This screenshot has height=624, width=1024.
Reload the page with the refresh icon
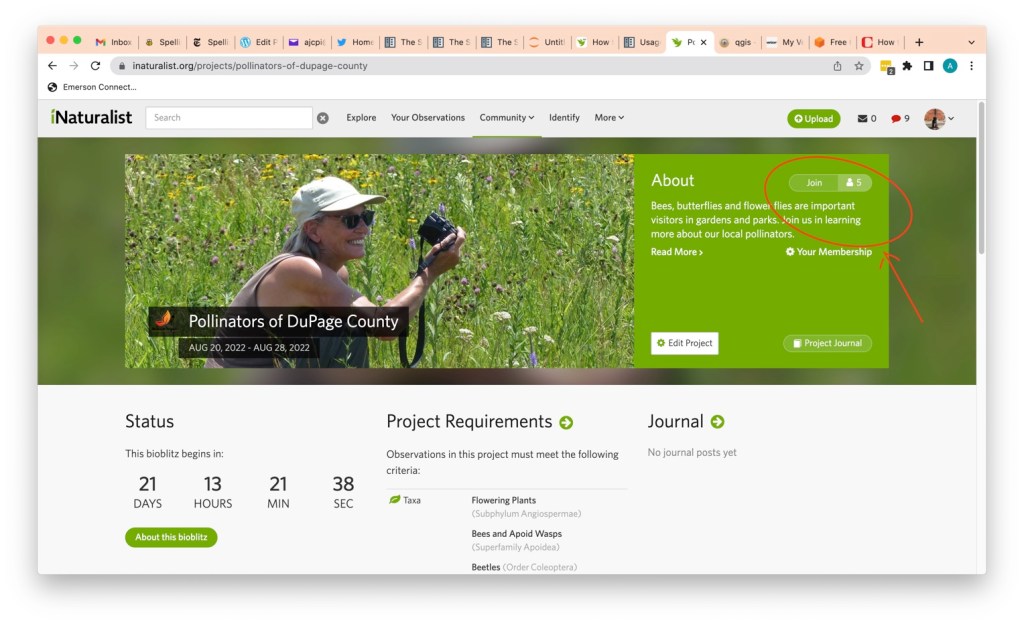(x=95, y=66)
